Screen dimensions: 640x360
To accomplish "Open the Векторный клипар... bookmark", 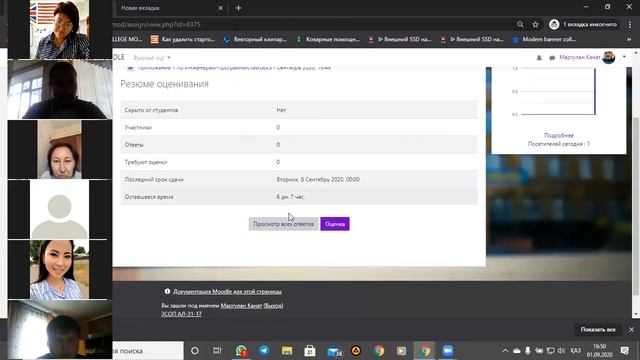I will pos(255,39).
